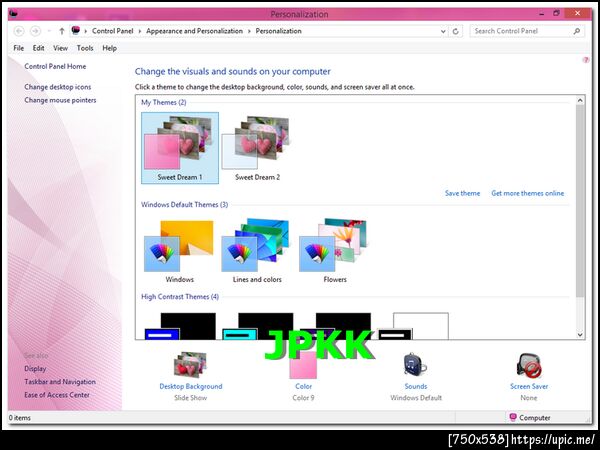This screenshot has width=600, height=450.
Task: Open Desktop Background slide show settings
Action: pos(190,365)
